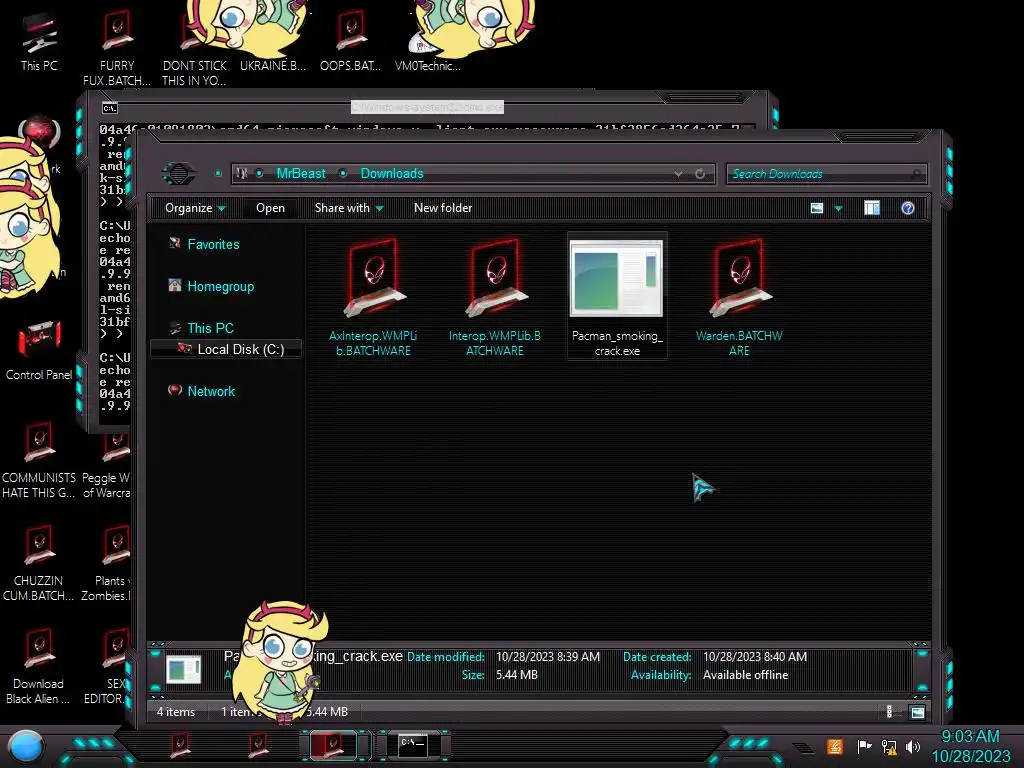Change view using the view icon

click(817, 208)
